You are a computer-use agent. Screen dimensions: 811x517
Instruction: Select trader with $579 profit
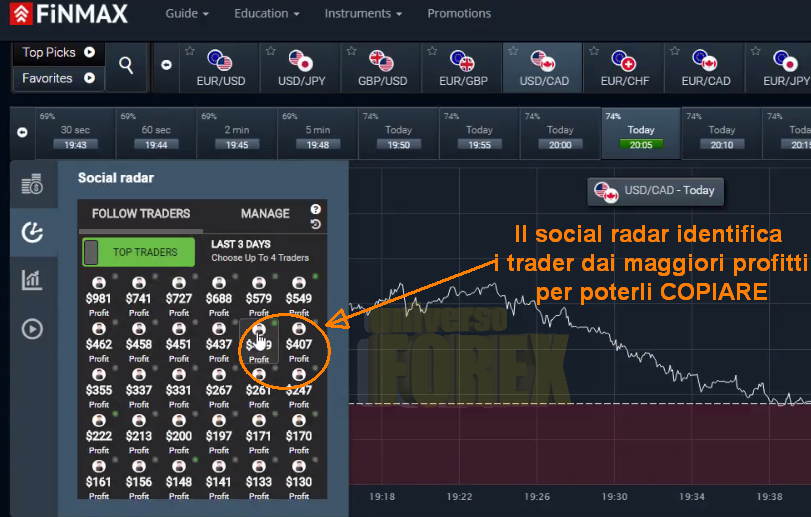pos(259,297)
